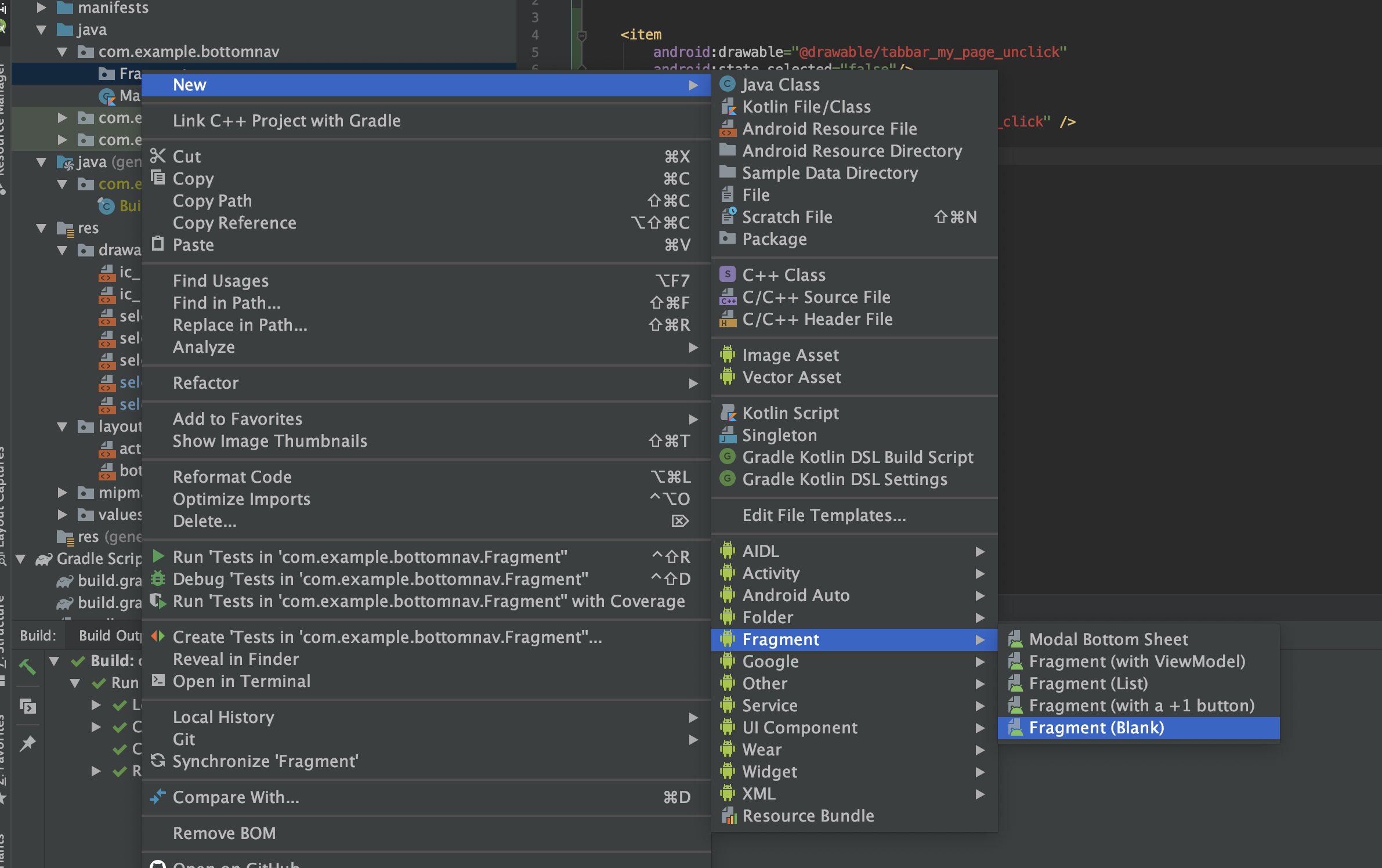
Task: Open the Activity submenu
Action: (771, 573)
